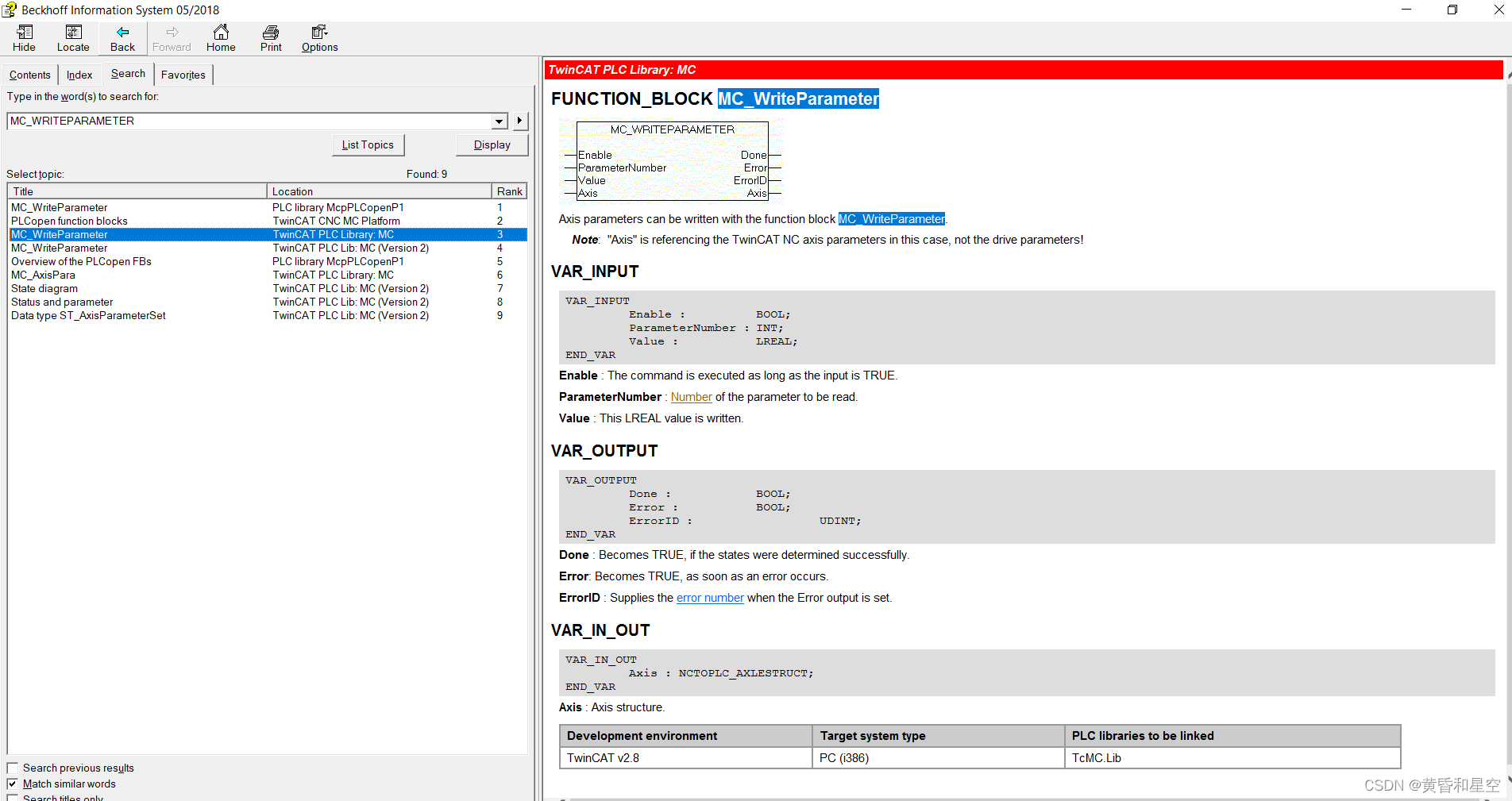
Task: Click the TwinCAT PLC Library: MC red header
Action: [x=1024, y=70]
